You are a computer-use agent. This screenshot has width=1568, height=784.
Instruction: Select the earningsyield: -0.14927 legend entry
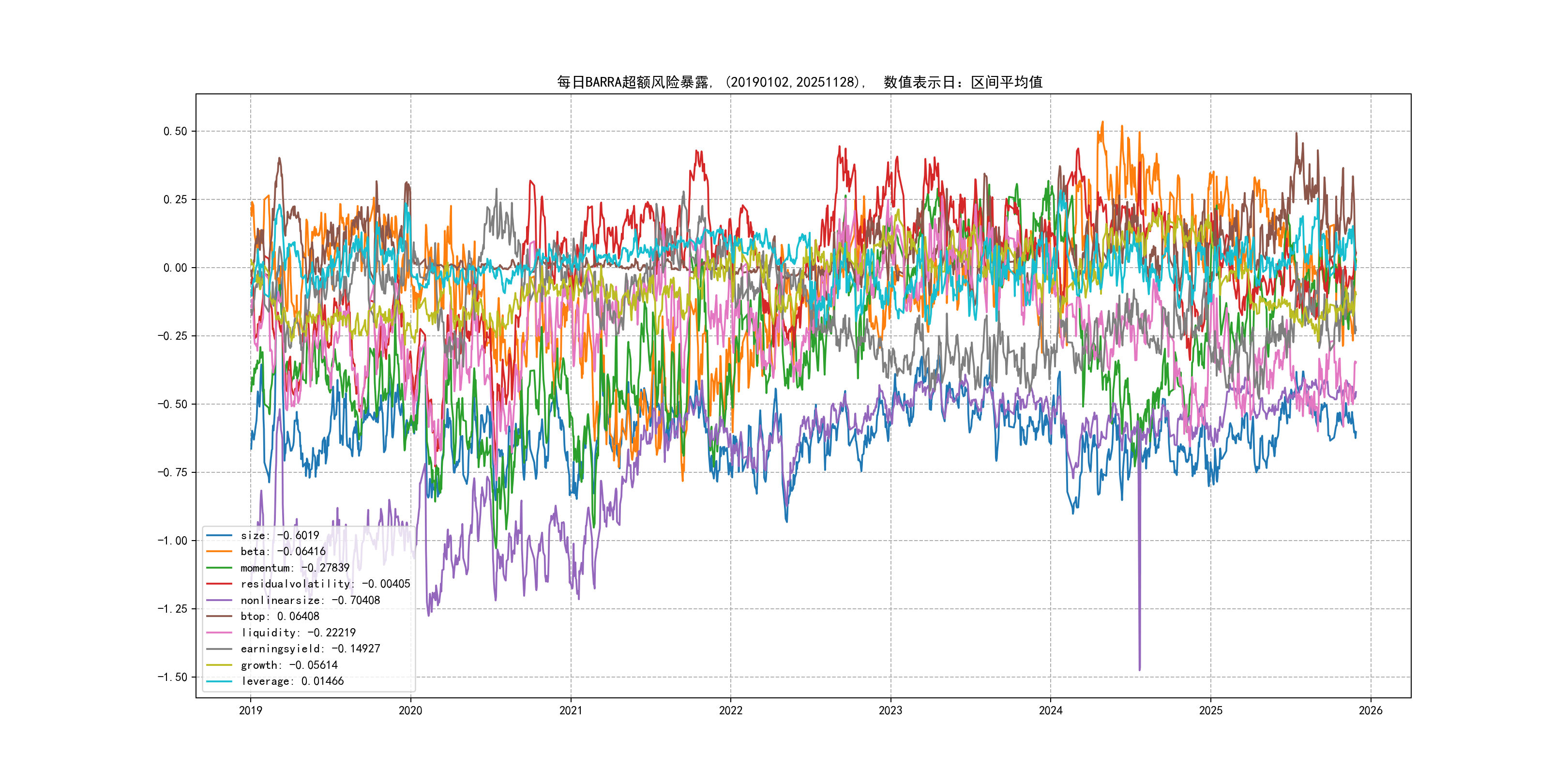point(310,649)
